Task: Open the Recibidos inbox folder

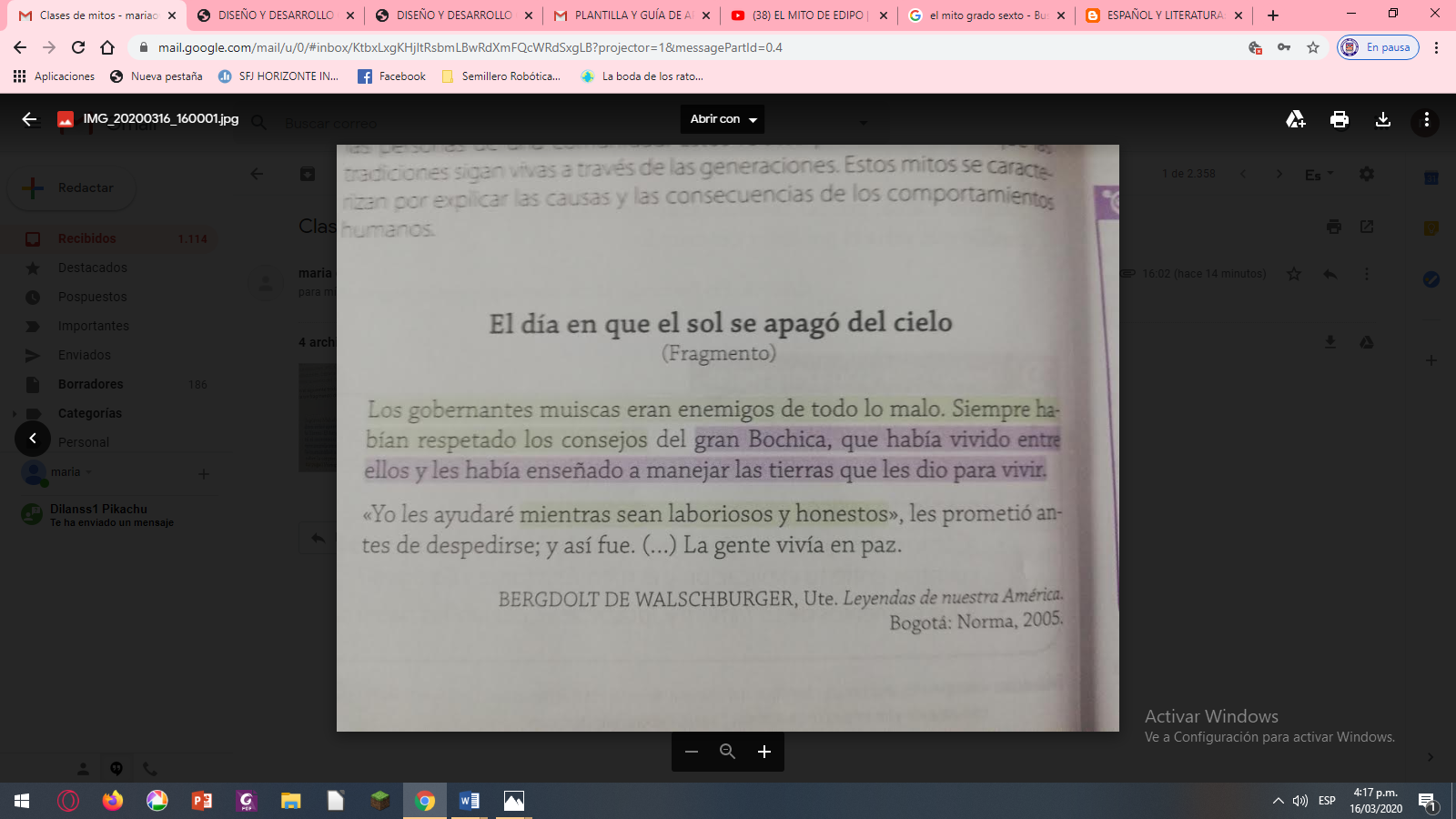Action: [x=109, y=238]
